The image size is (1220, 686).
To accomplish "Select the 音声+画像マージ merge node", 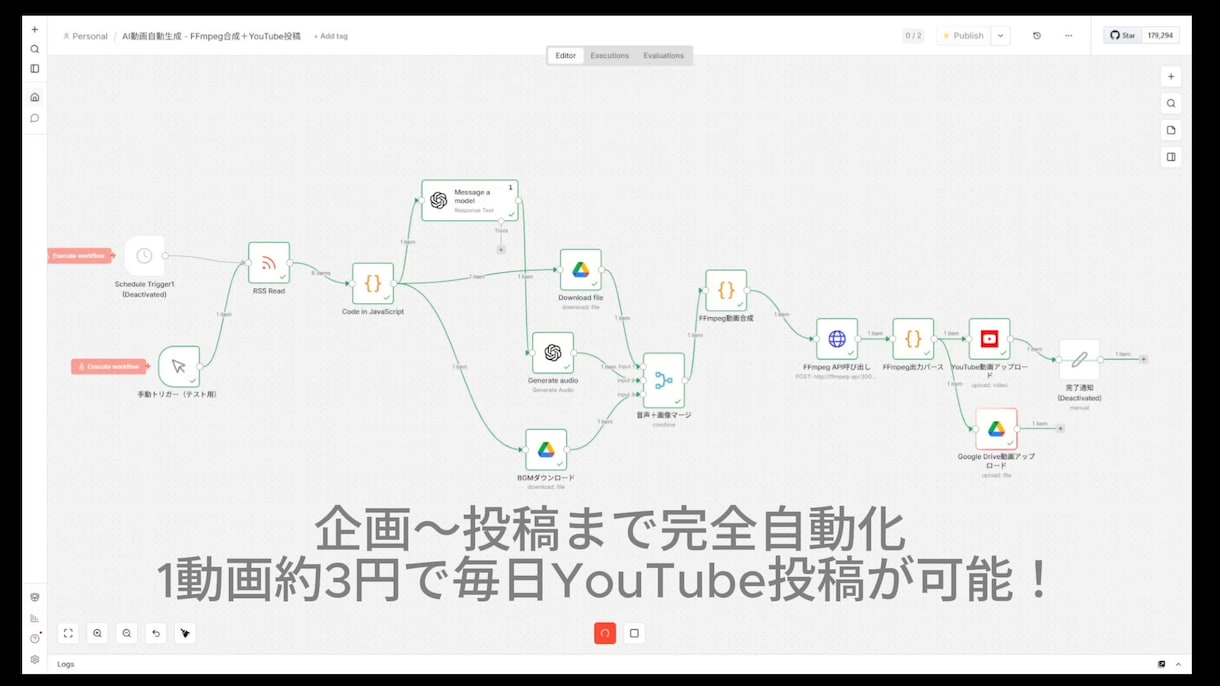I will 664,380.
